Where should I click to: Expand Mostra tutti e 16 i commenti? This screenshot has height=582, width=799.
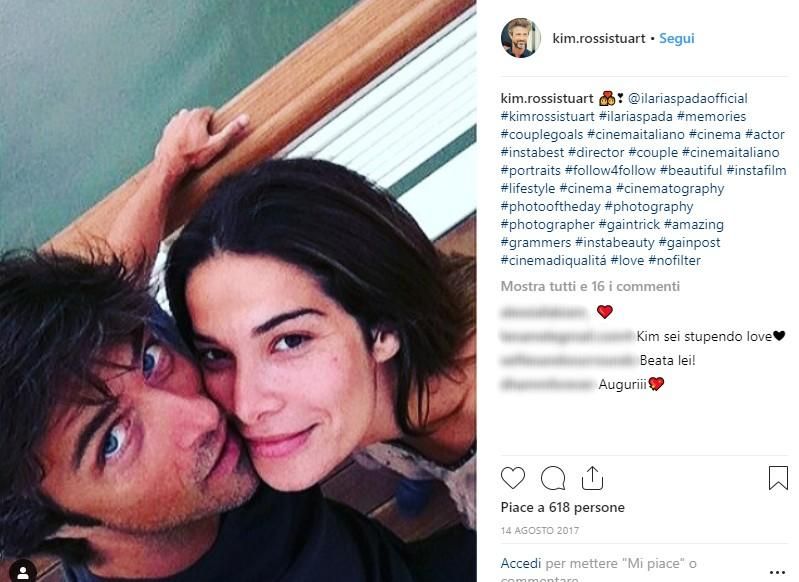coord(590,286)
